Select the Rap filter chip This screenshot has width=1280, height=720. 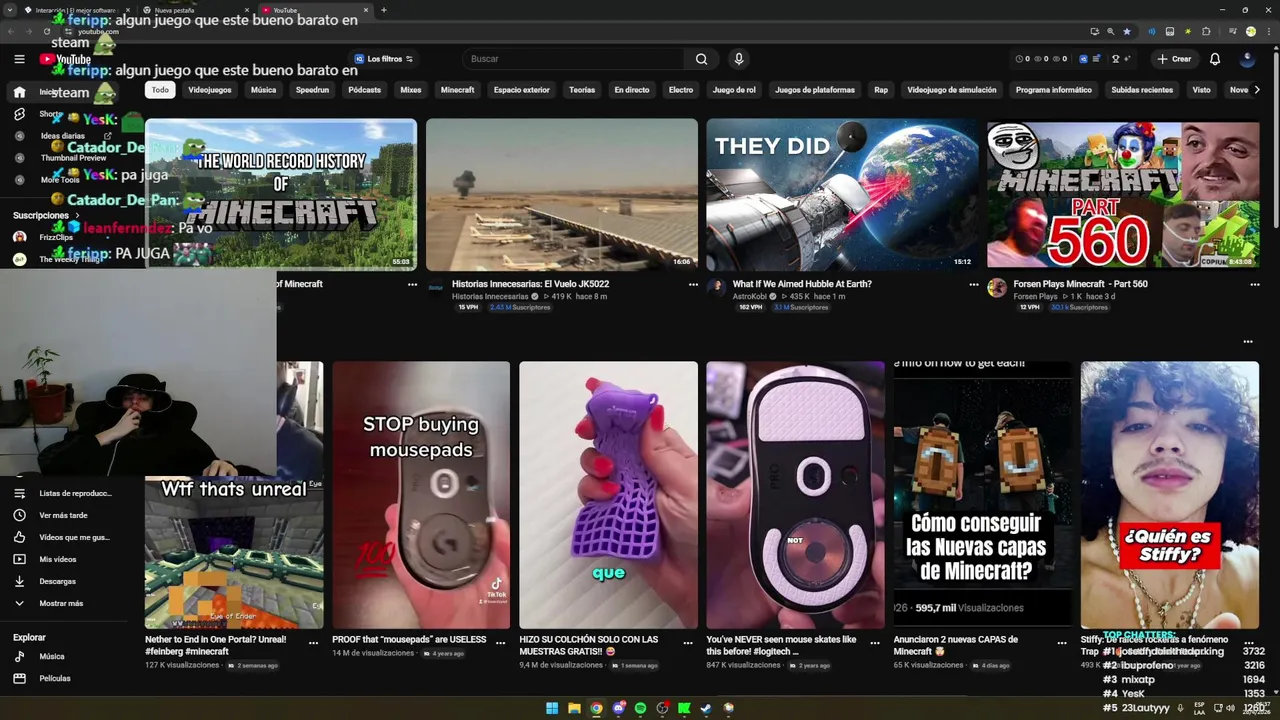(x=881, y=90)
